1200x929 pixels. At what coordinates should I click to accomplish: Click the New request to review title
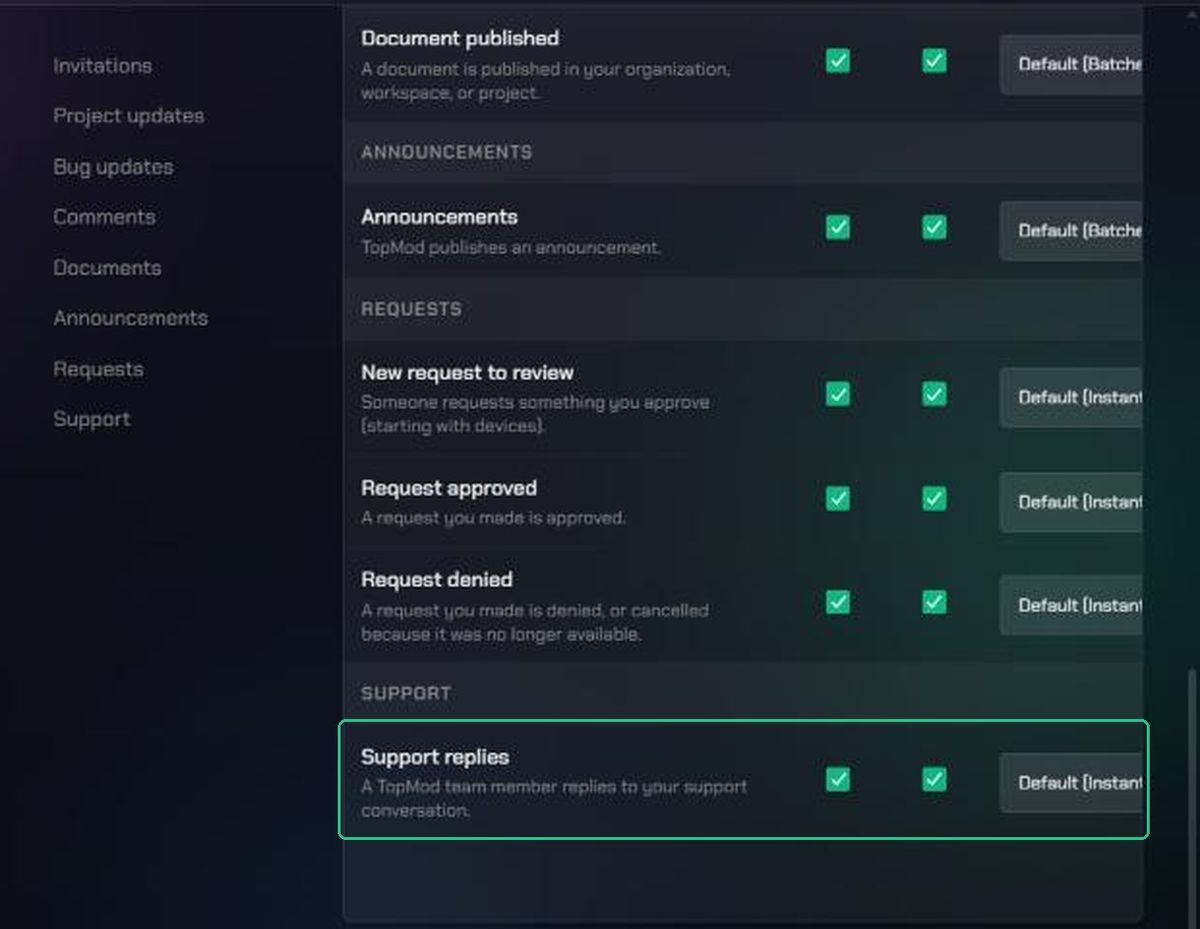(467, 373)
